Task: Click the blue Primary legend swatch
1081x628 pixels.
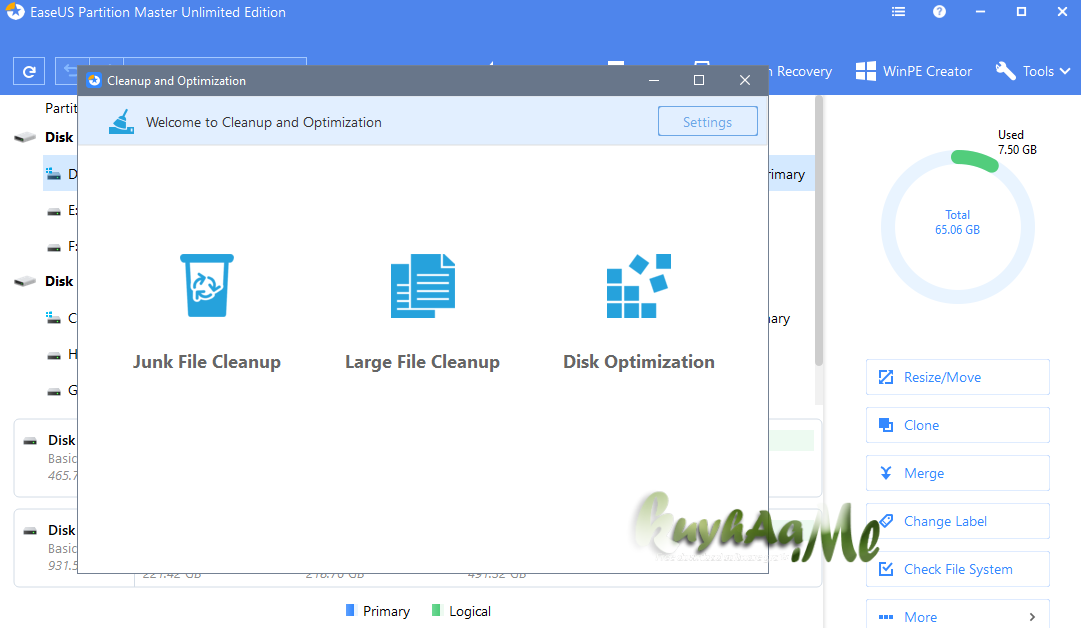Action: click(350, 610)
